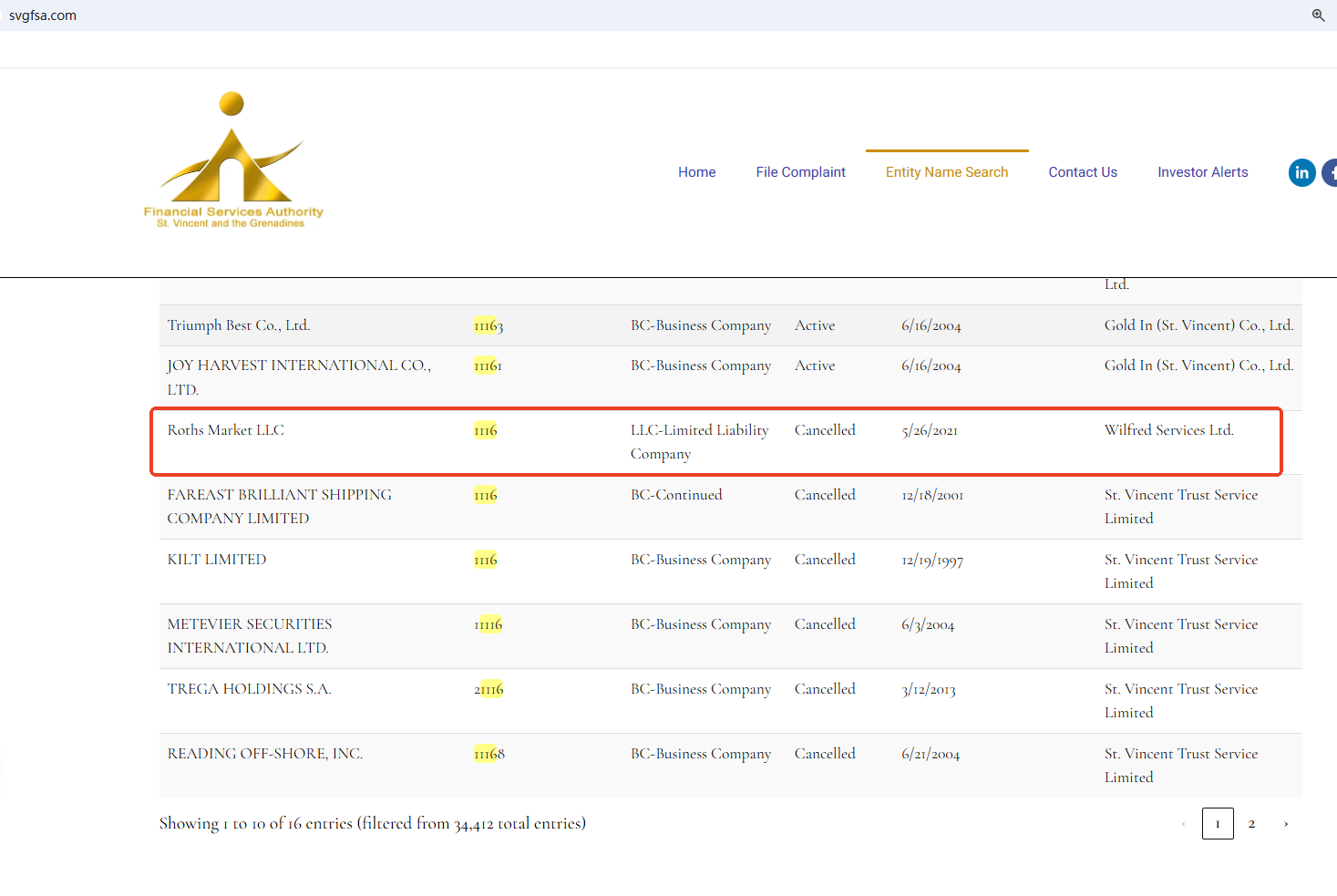Open the Contact Us page
Viewport: 1337px width, 896px height.
click(x=1082, y=172)
